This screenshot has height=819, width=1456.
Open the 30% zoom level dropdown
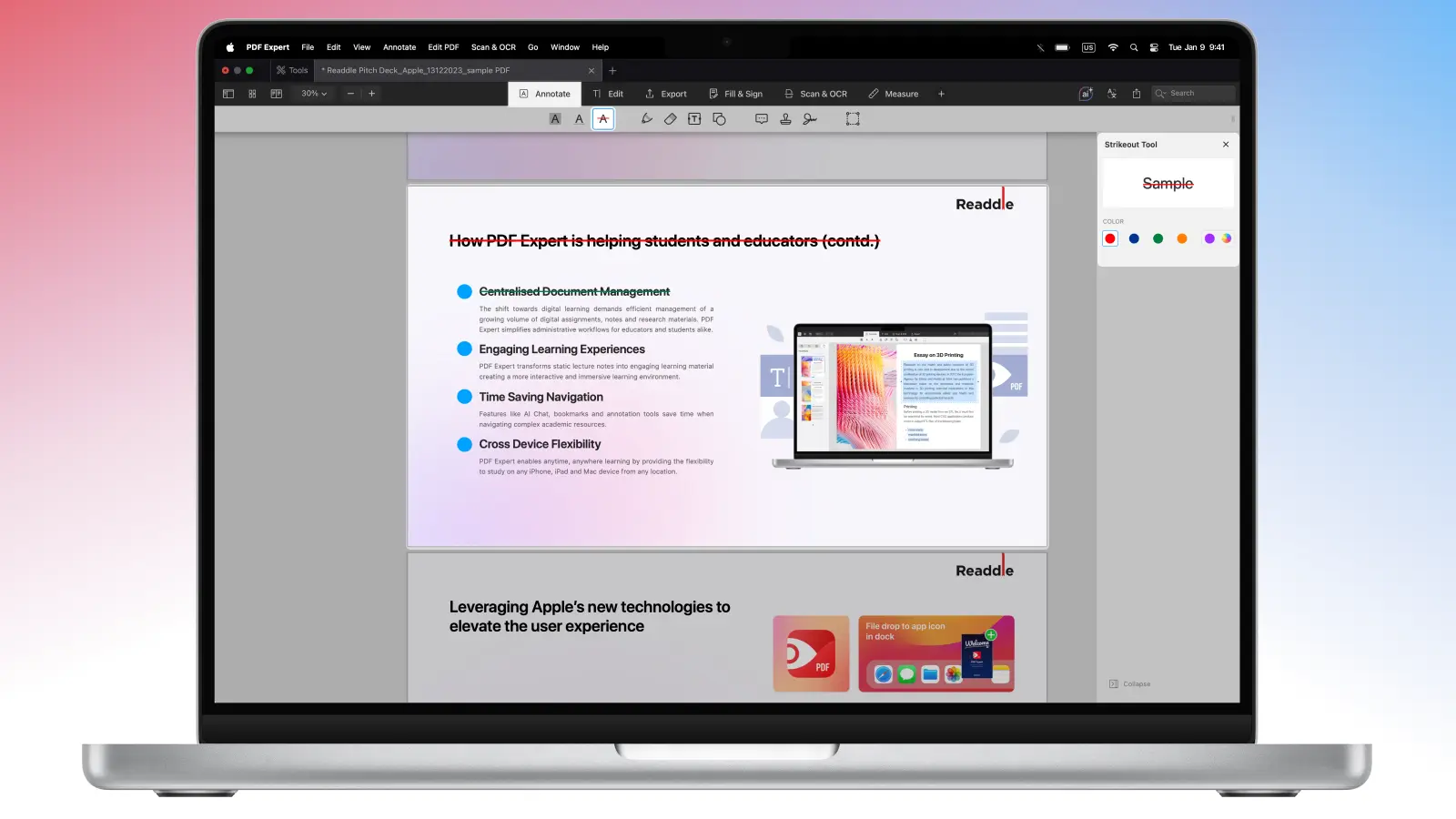pos(314,94)
